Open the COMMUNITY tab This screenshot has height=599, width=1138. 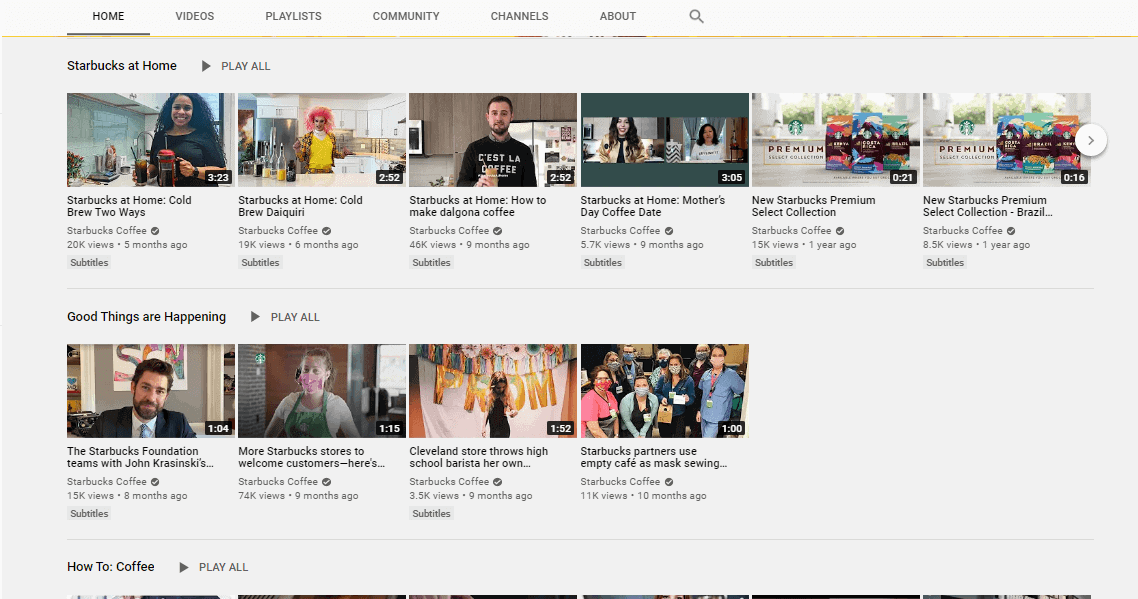[406, 16]
